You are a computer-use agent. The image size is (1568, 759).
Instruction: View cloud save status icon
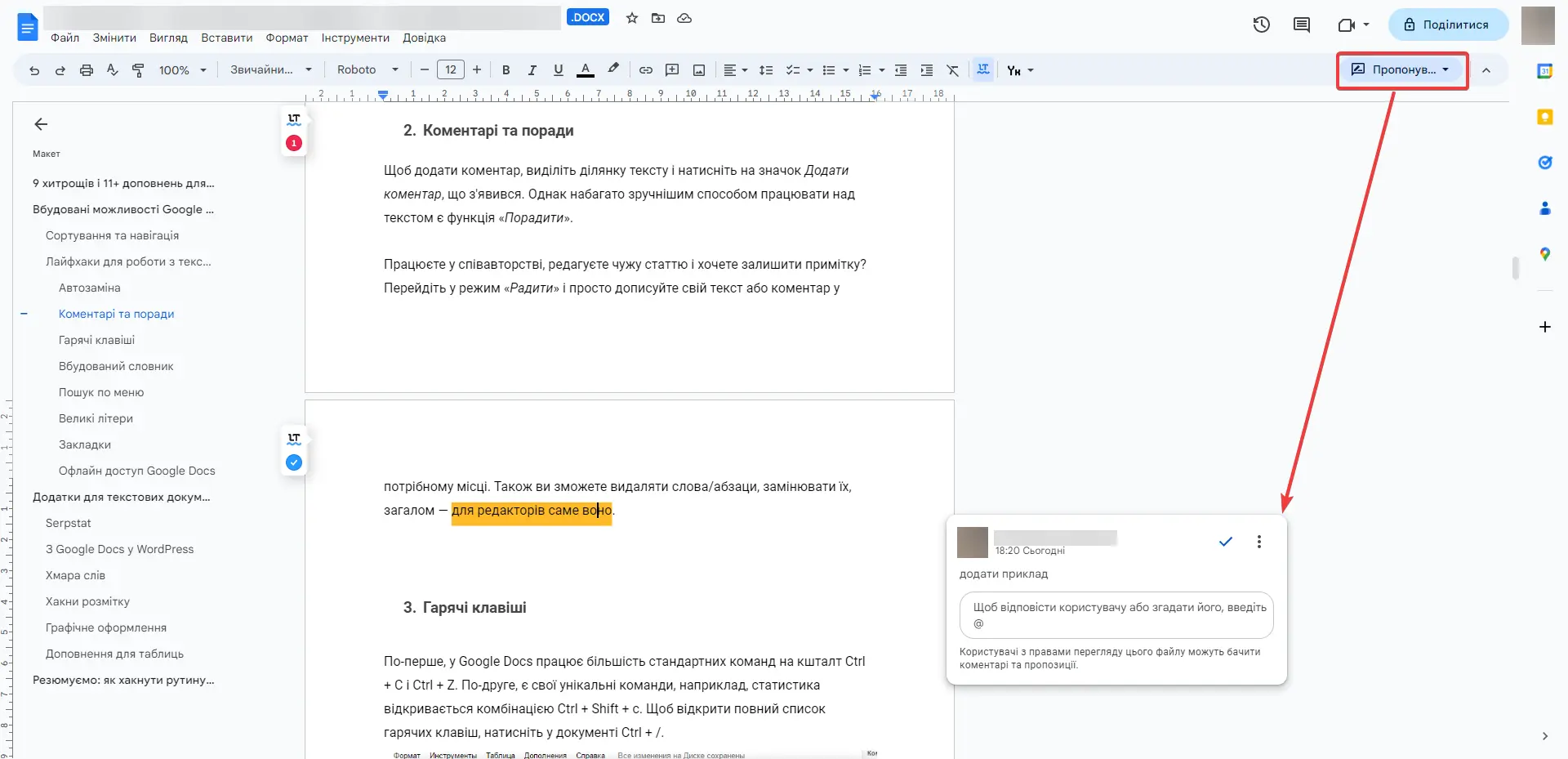click(684, 18)
